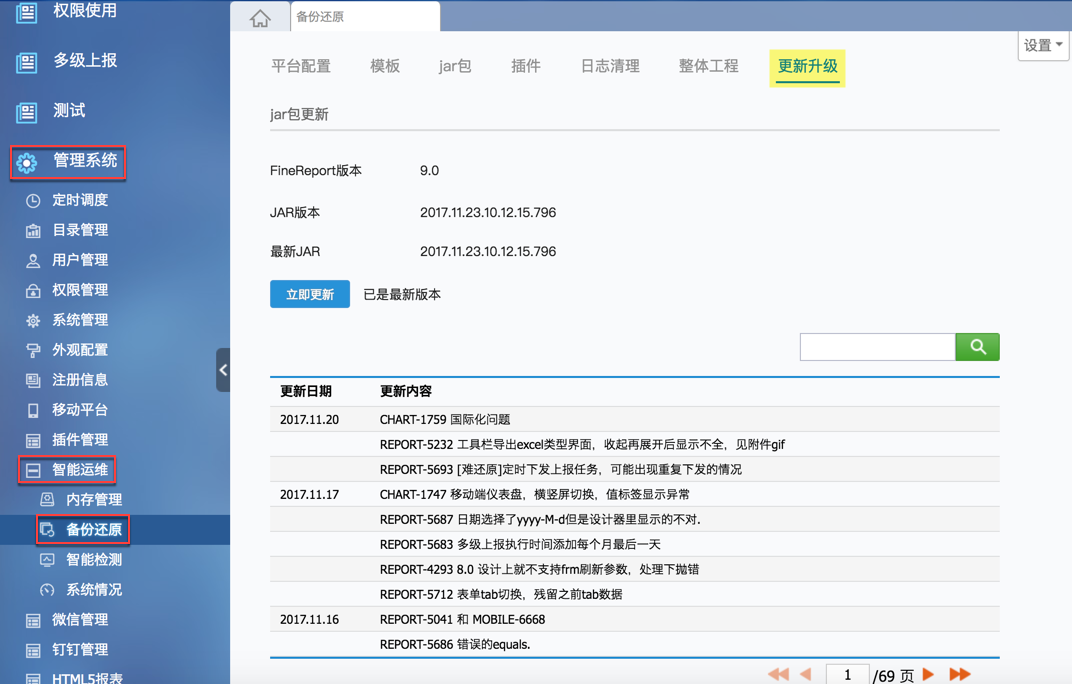This screenshot has width=1072, height=684.
Task: Switch to the 模板 tab
Action: [x=385, y=66]
